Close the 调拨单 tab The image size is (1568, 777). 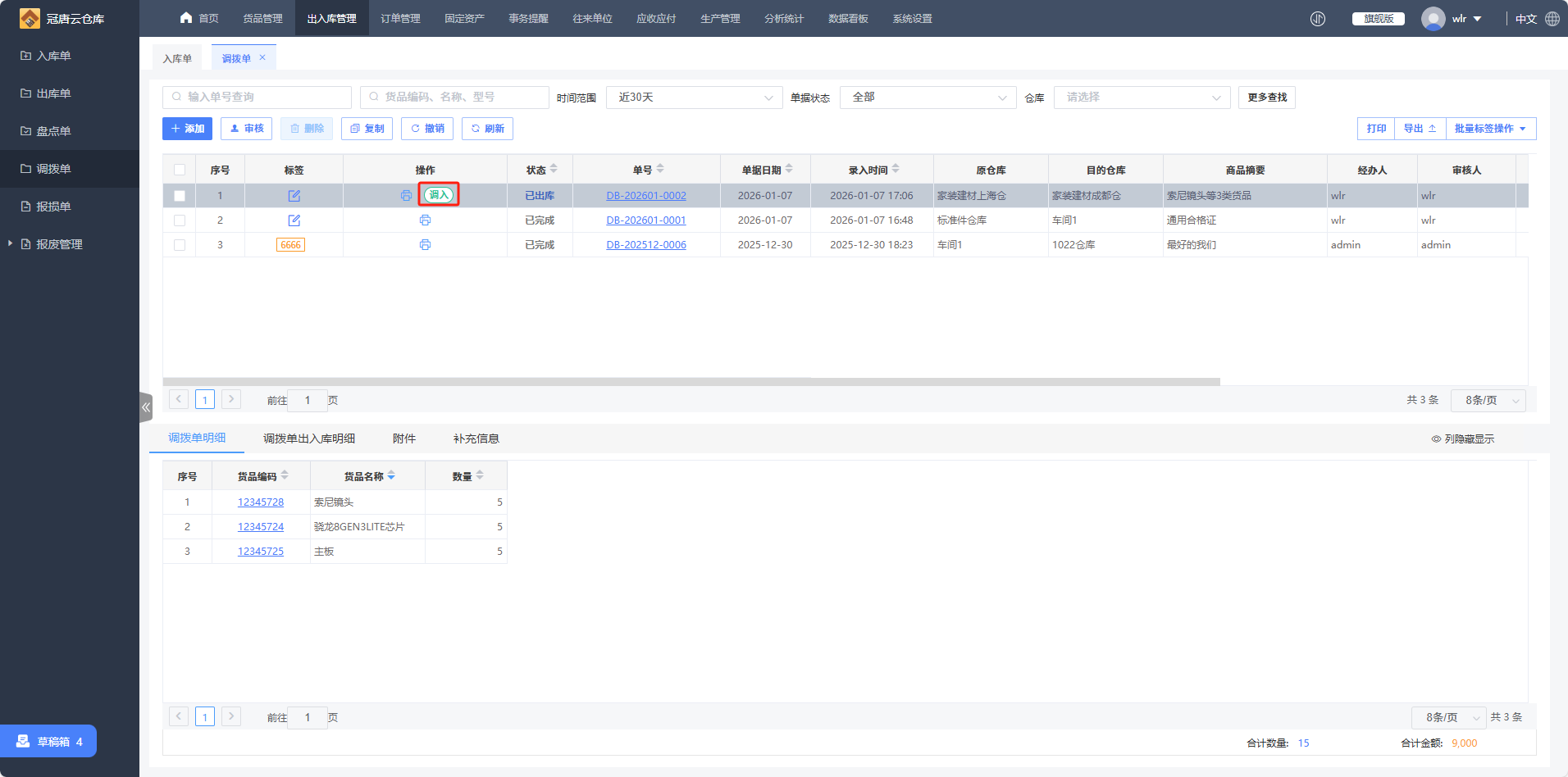262,58
